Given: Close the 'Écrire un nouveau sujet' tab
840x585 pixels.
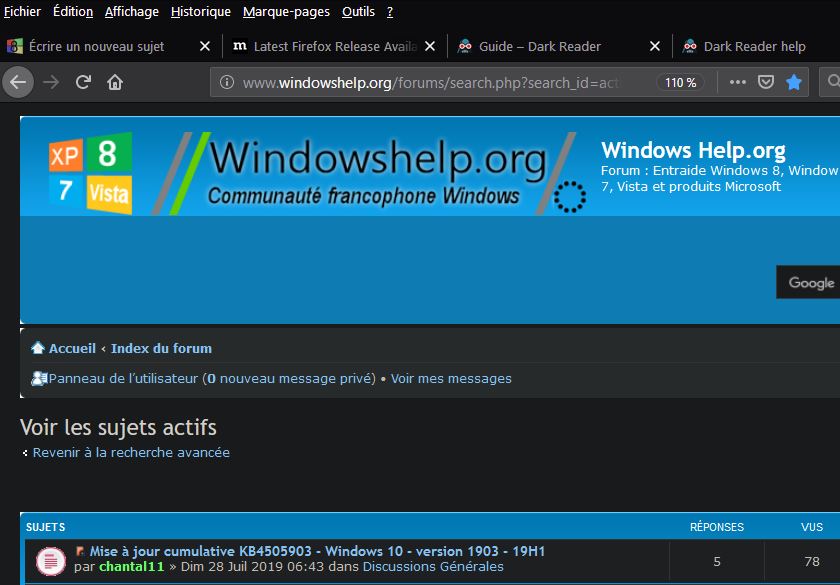Looking at the screenshot, I should pyautogui.click(x=205, y=47).
